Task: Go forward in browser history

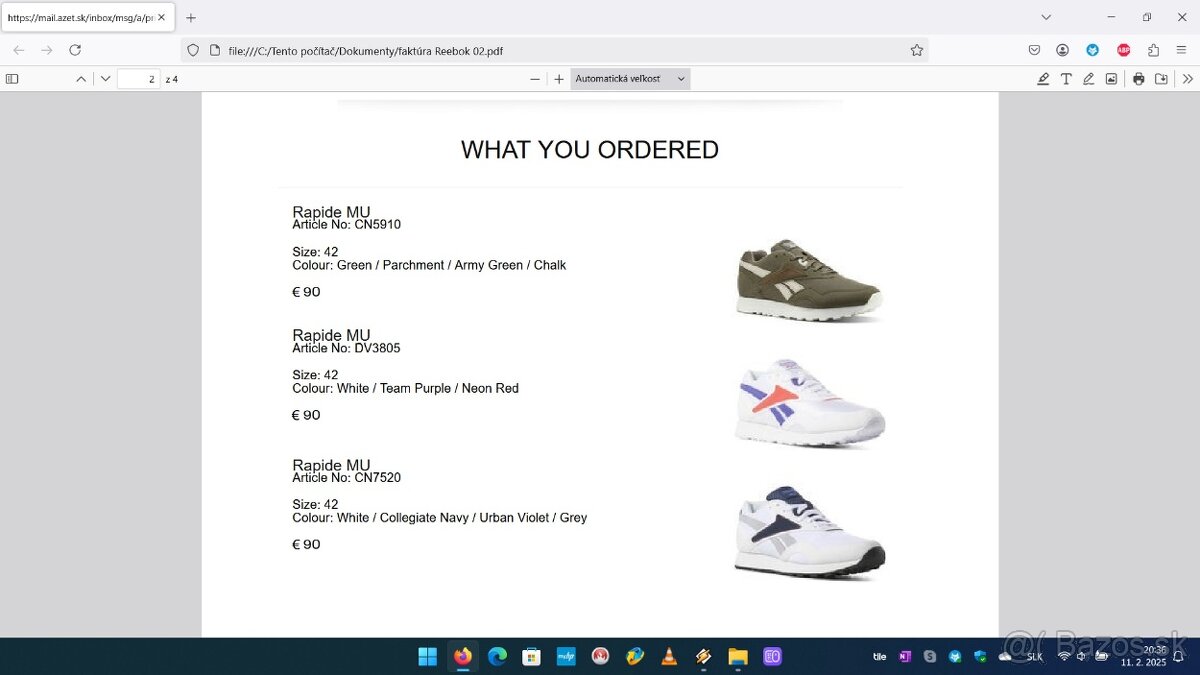Action: [x=46, y=50]
